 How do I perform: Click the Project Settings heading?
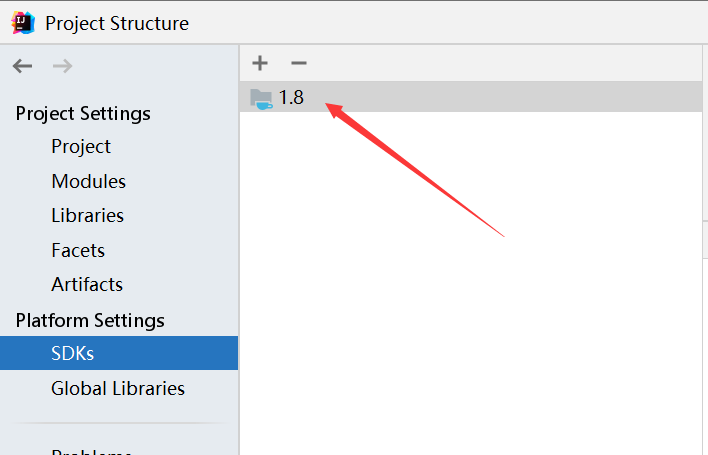click(83, 113)
